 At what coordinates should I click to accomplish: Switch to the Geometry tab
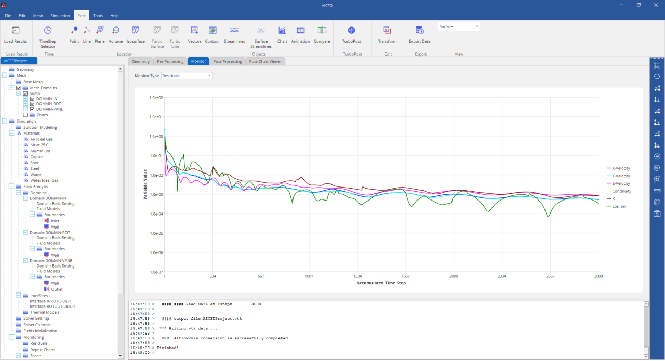pos(140,62)
